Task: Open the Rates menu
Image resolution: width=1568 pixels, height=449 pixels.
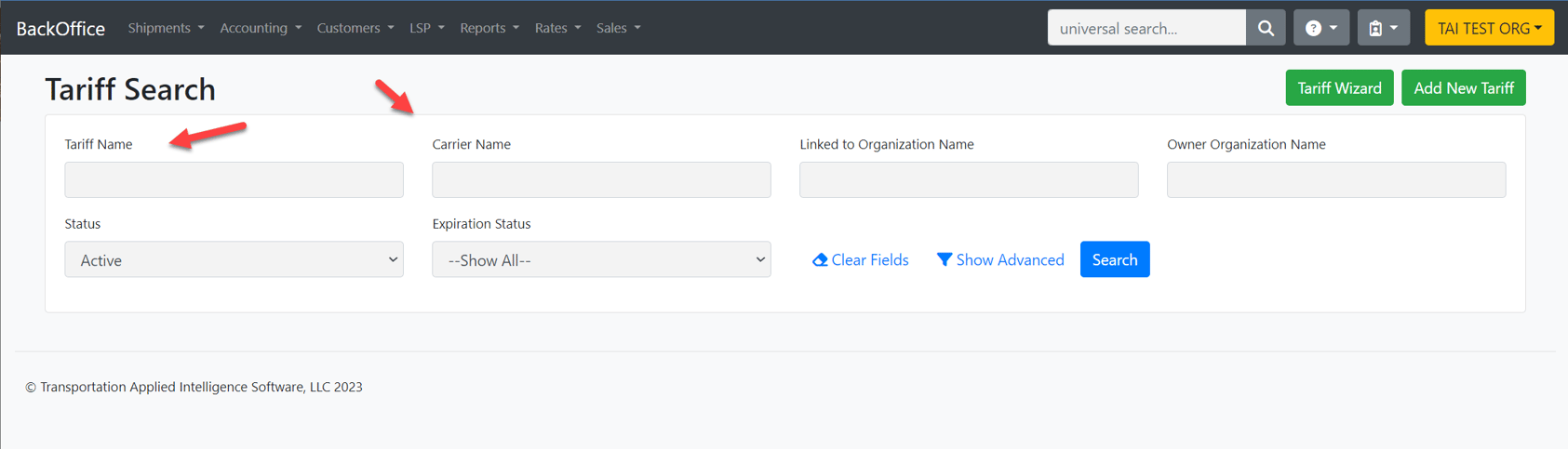Action: 557,28
